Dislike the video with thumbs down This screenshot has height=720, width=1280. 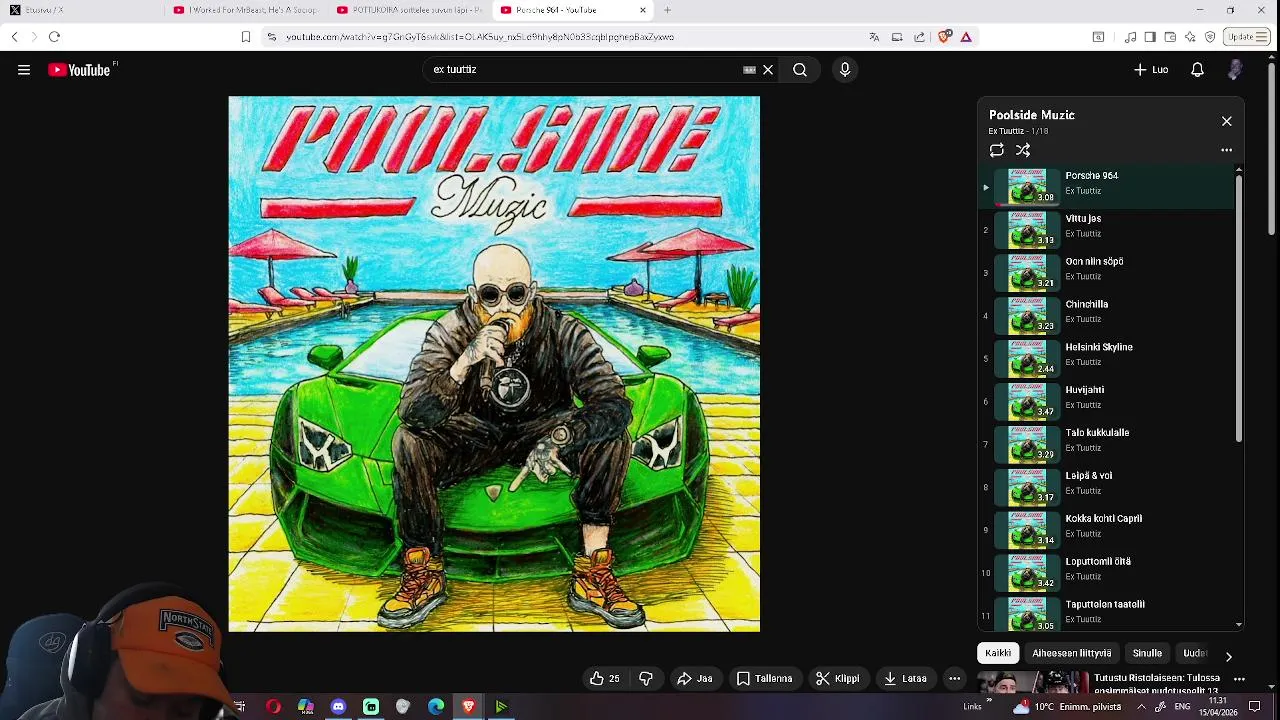coord(646,678)
